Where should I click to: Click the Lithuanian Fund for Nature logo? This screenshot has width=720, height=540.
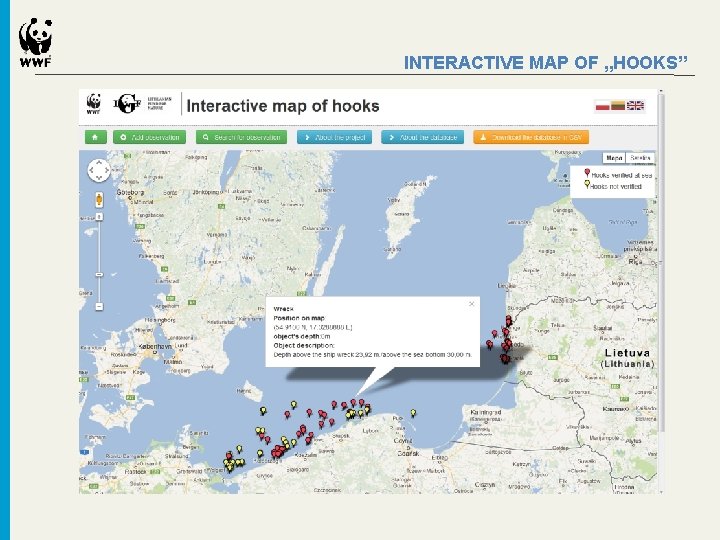tap(142, 104)
